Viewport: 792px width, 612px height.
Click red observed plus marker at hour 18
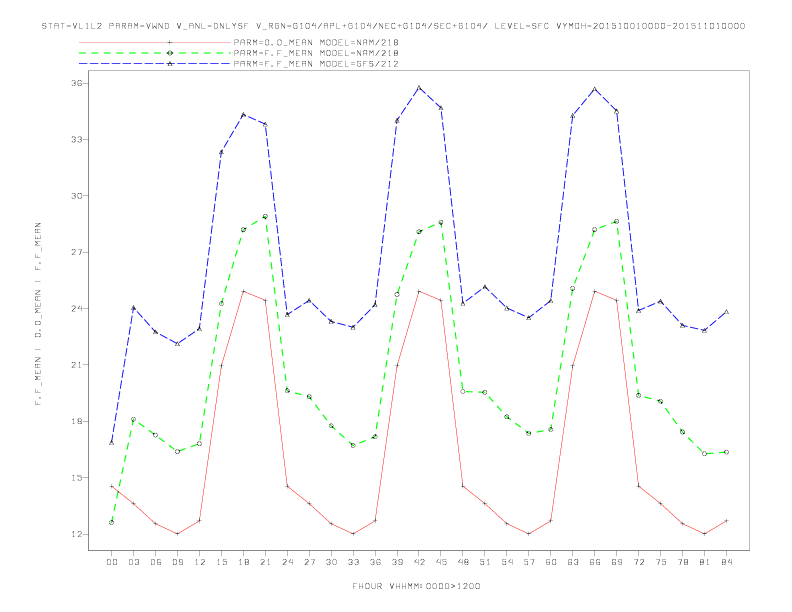point(243,291)
